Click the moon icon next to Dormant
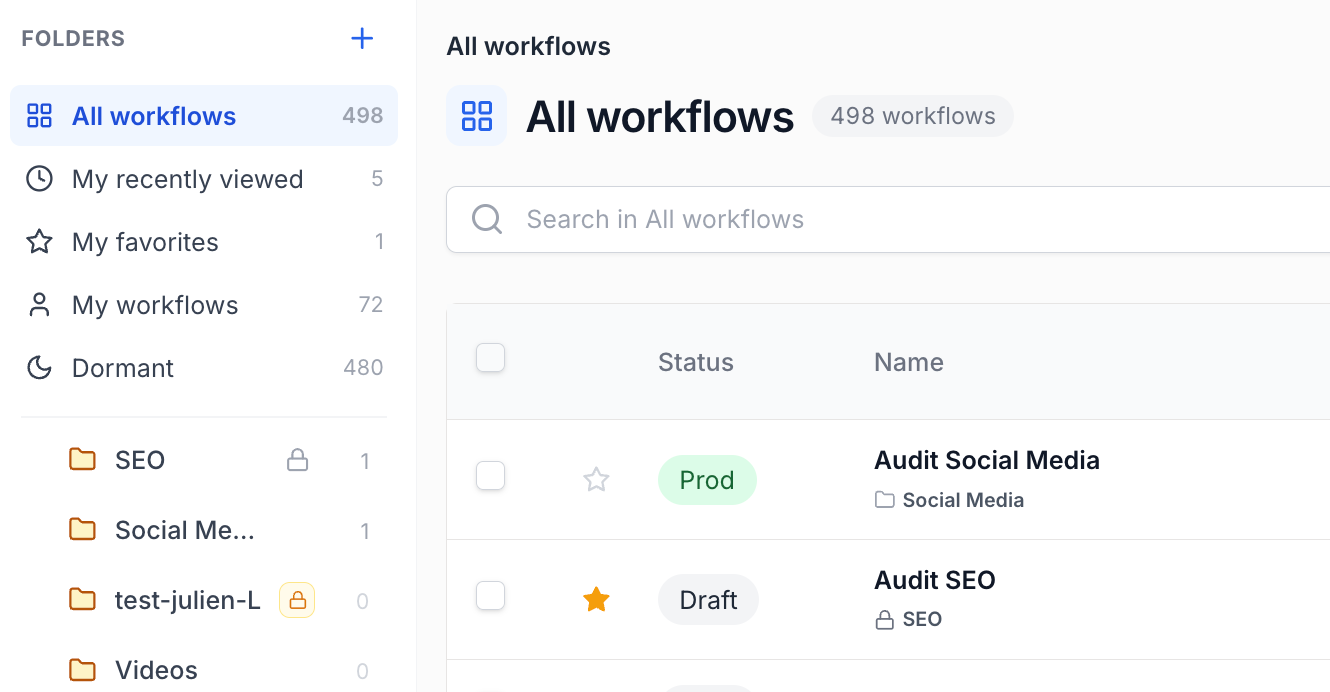1330x692 pixels. tap(39, 368)
